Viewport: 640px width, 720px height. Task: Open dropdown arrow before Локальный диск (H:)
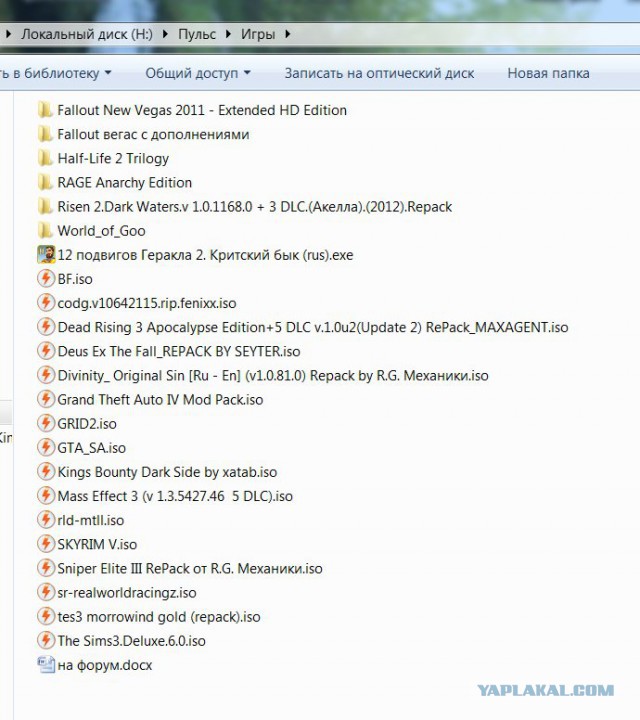pos(8,34)
